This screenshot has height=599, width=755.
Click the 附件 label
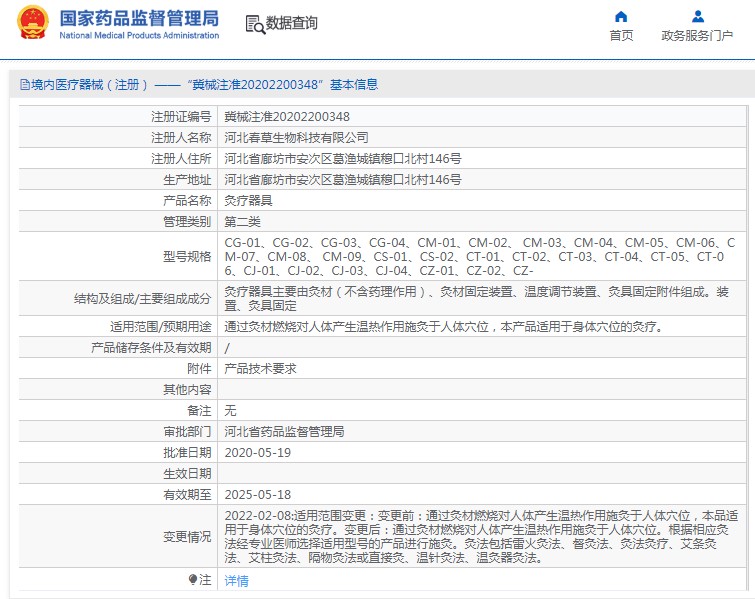[199, 368]
